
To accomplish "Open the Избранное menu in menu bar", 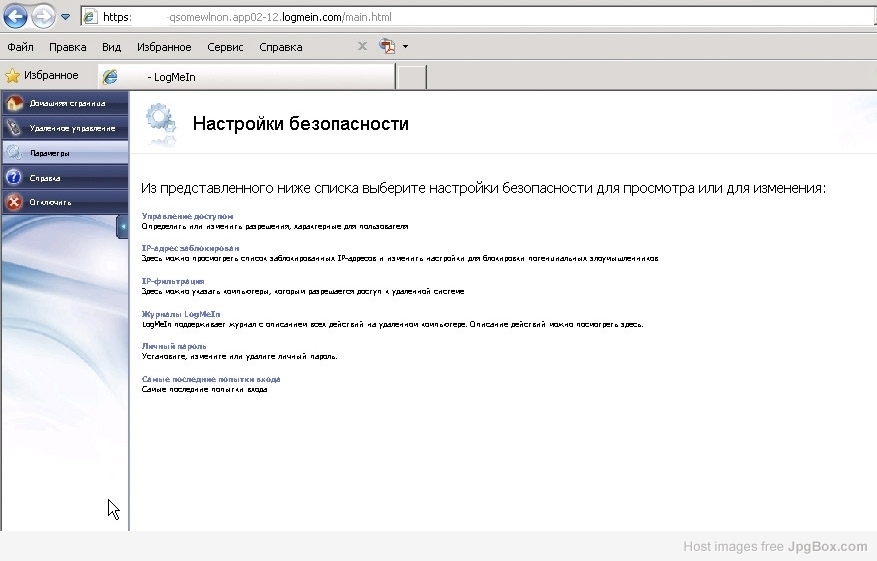I will [x=164, y=47].
